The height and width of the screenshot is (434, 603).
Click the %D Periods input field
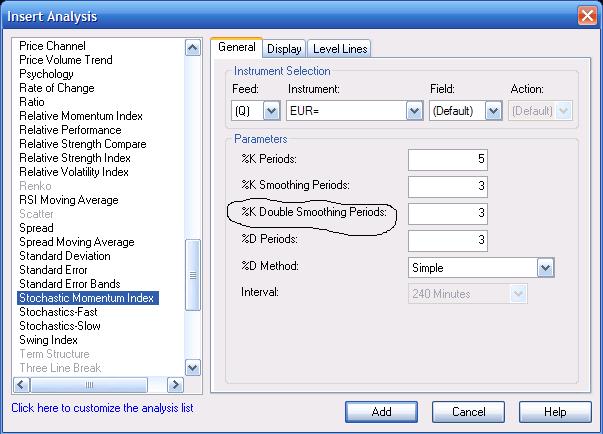click(448, 241)
